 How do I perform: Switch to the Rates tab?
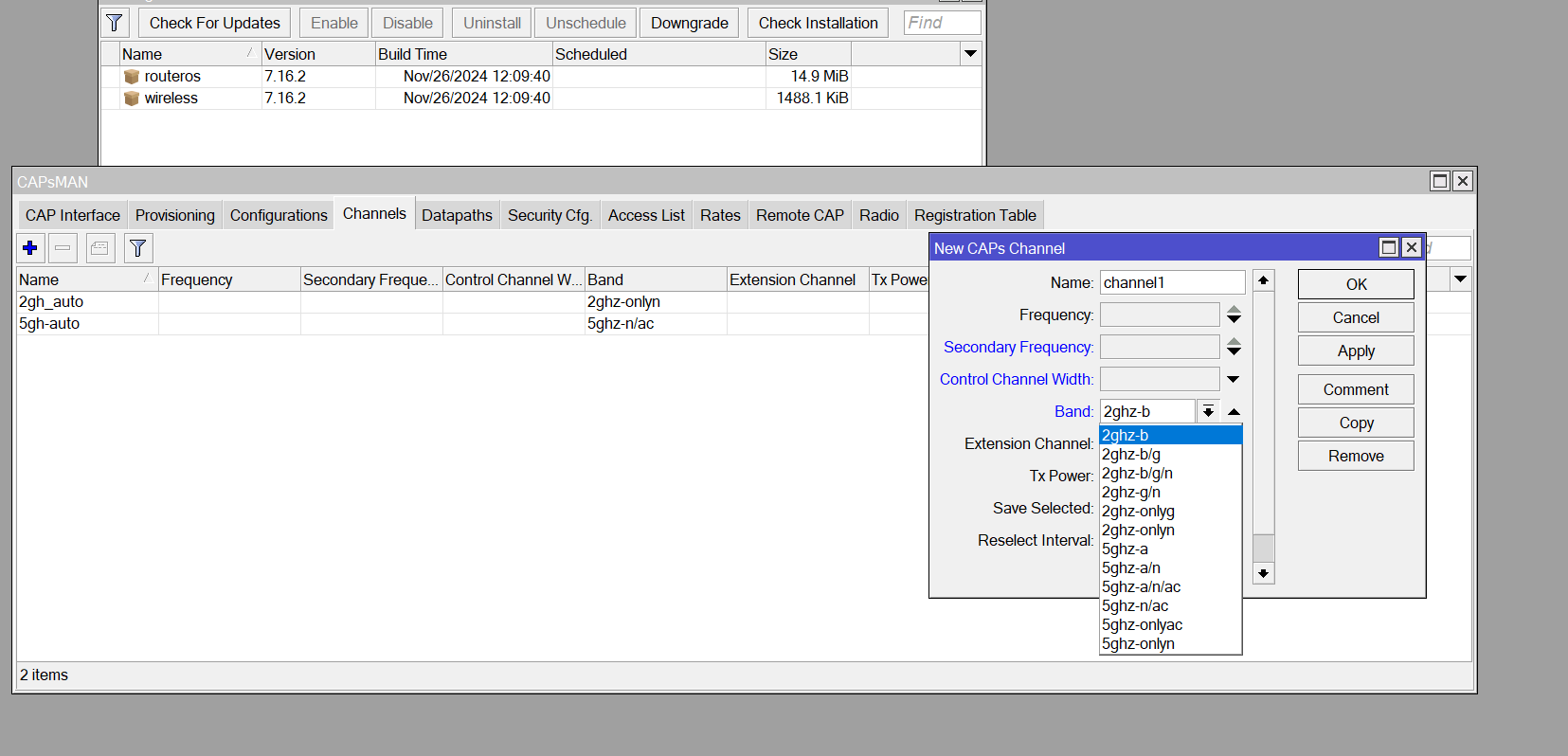pyautogui.click(x=720, y=215)
